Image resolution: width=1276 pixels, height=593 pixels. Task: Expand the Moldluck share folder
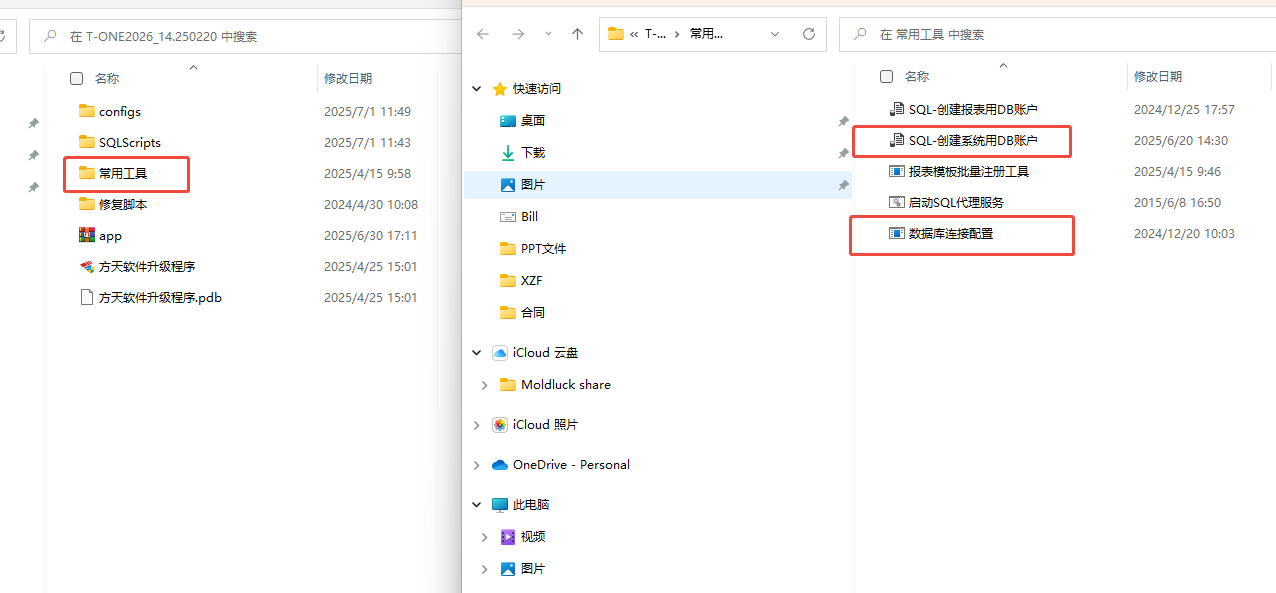[485, 384]
